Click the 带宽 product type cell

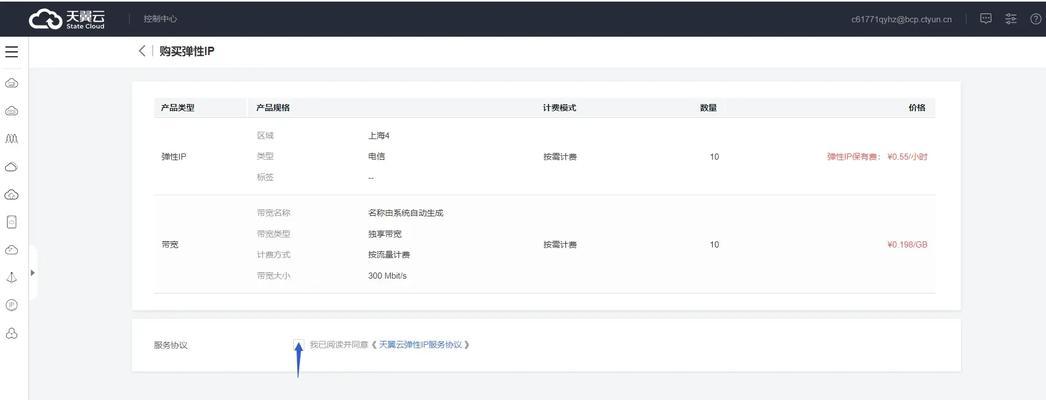click(x=169, y=245)
